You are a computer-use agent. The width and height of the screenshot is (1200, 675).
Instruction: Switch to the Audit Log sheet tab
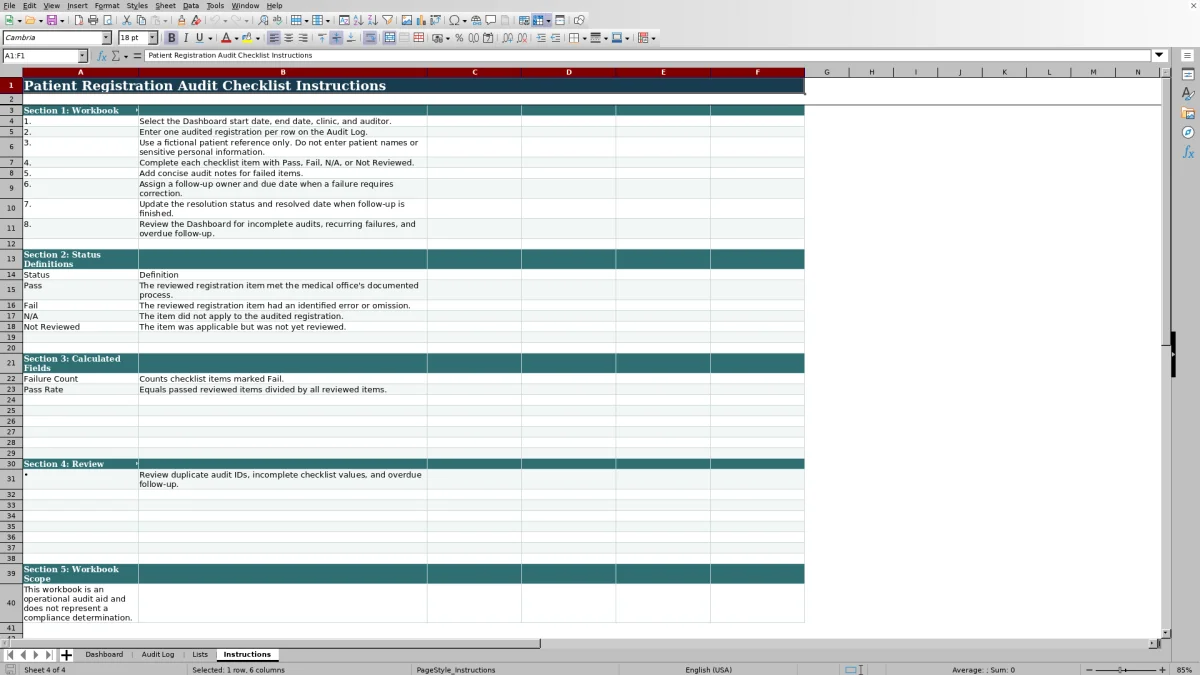coord(158,654)
